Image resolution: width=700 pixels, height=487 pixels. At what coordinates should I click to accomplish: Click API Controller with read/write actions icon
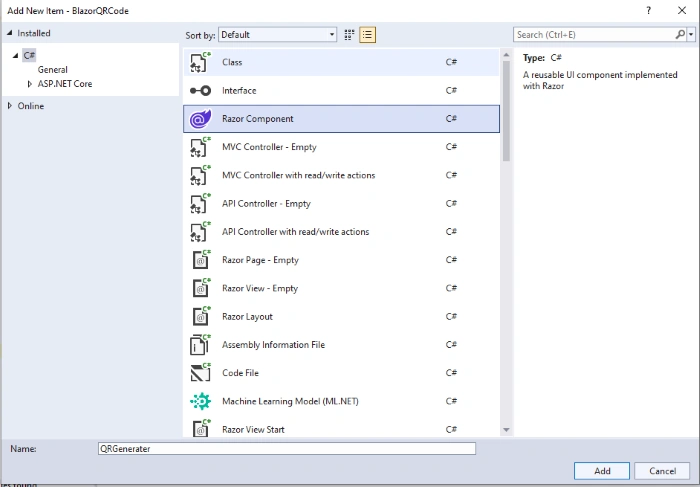point(200,232)
